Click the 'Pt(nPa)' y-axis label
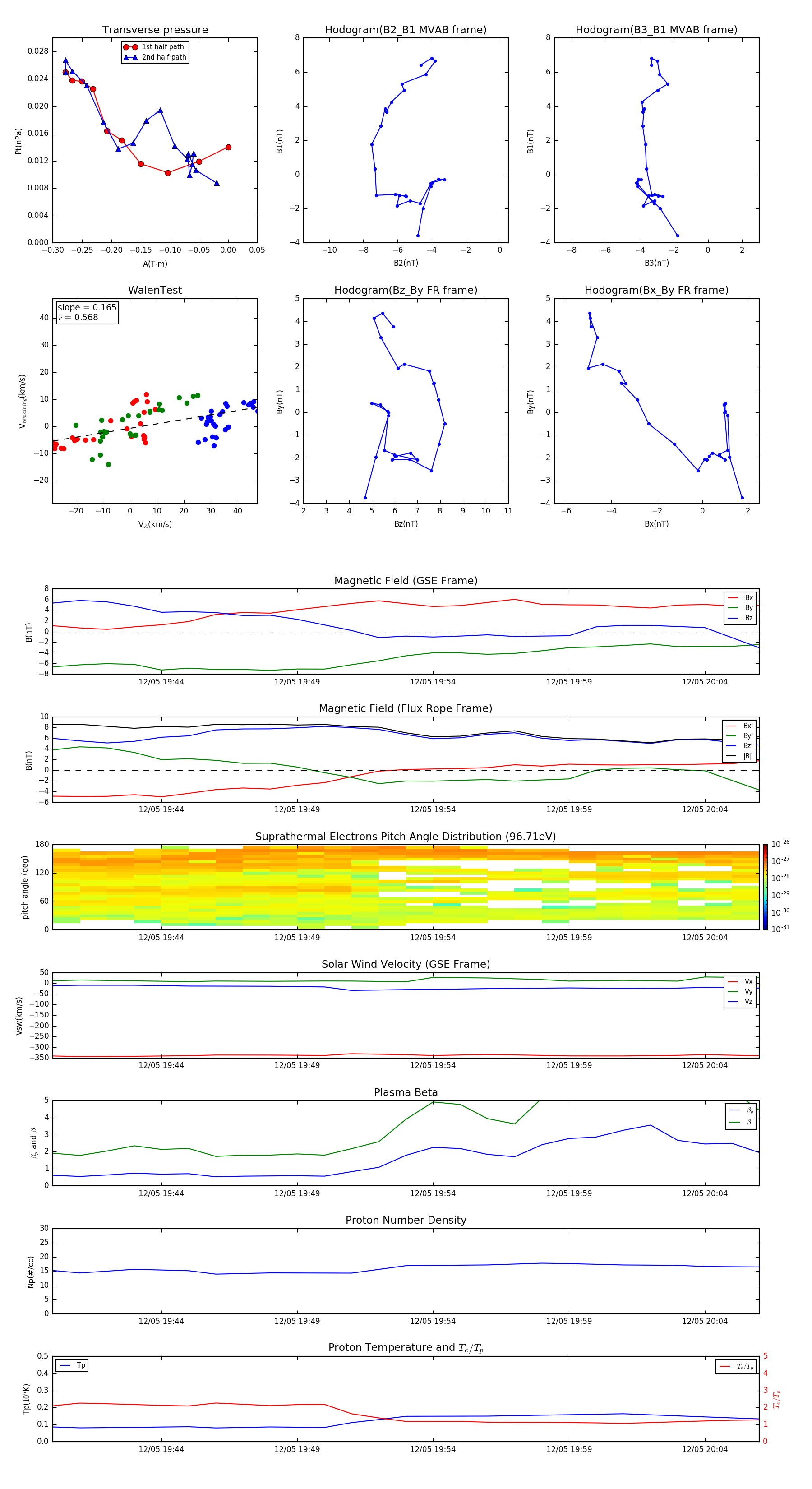The image size is (812, 1489). click(x=18, y=140)
